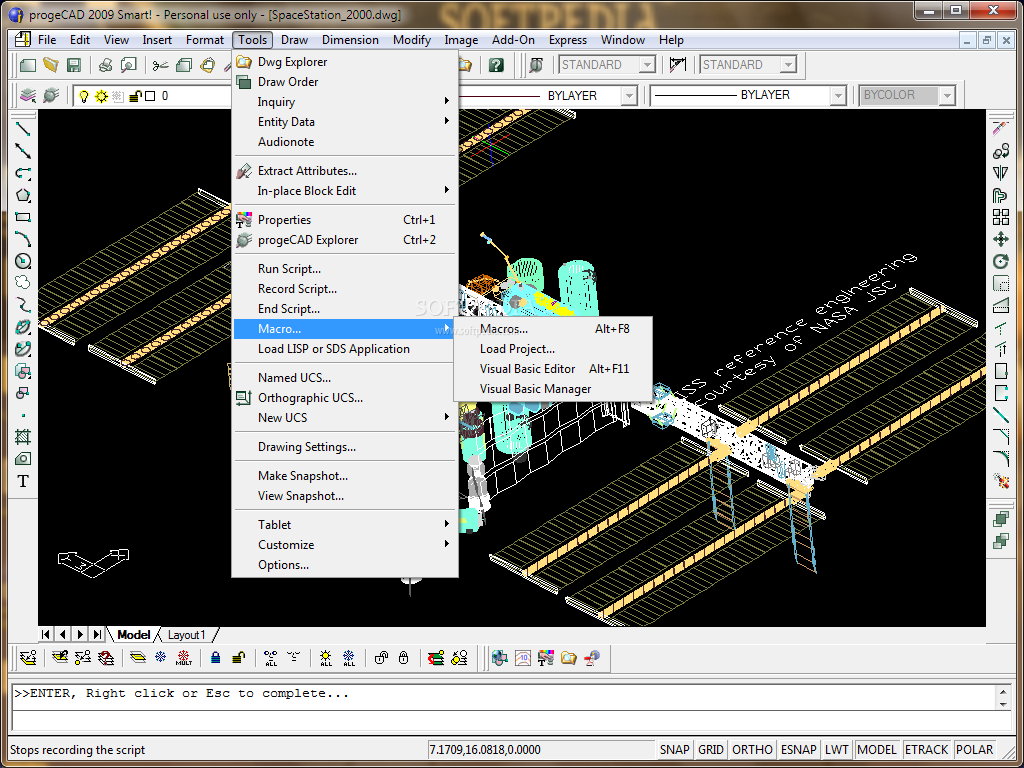The height and width of the screenshot is (768, 1024).
Task: Open a drawing with the folder icon
Action: click(x=50, y=65)
